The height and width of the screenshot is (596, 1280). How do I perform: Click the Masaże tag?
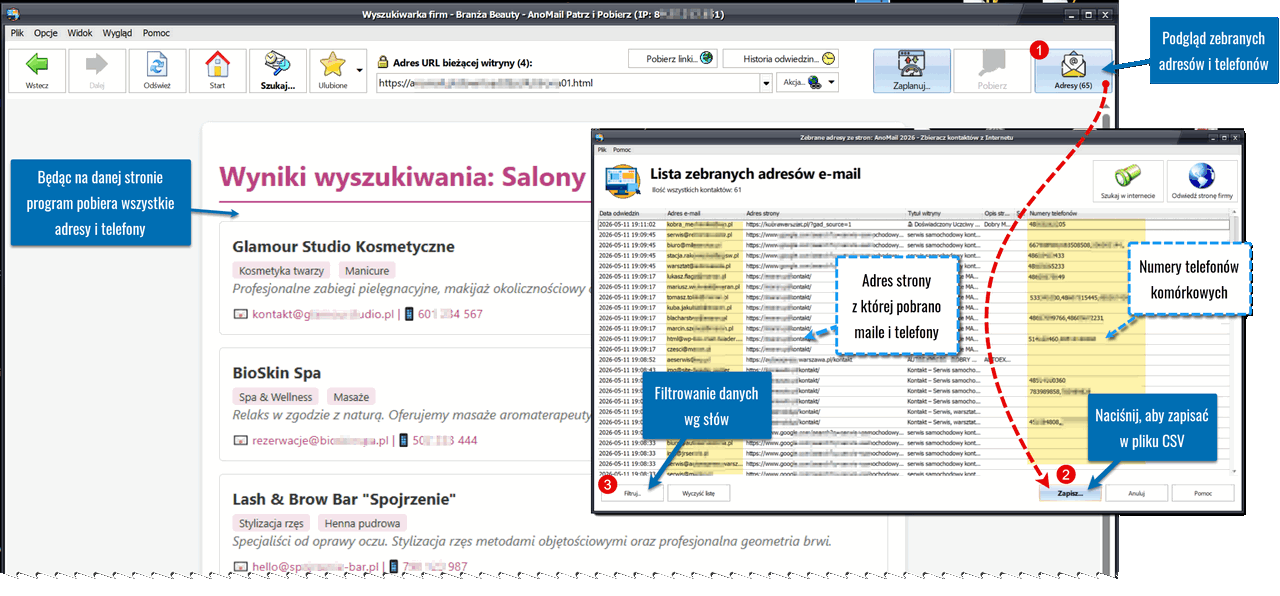[x=350, y=397]
